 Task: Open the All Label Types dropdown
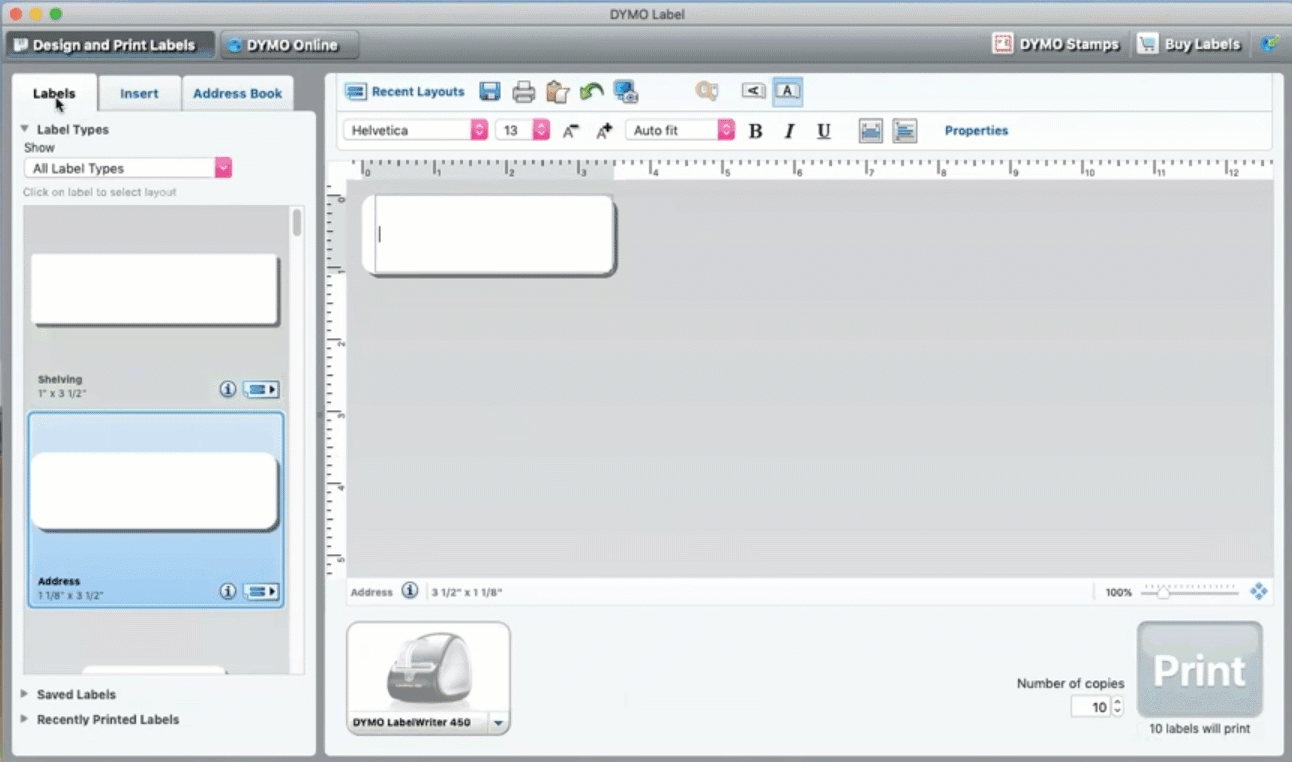(x=127, y=168)
